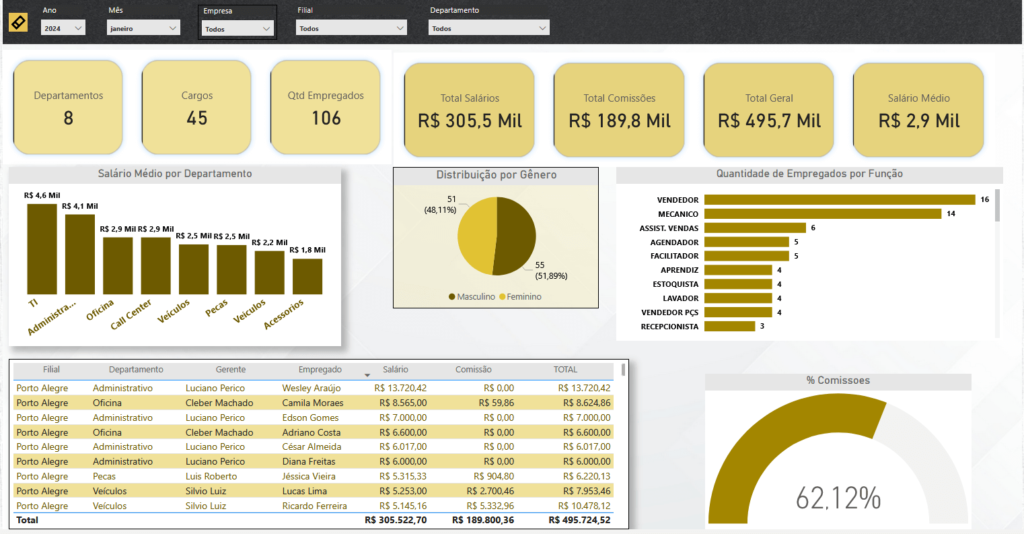Screen dimensions: 1024x534
Task: Click the R$ 495.724,52 grand total
Action: [x=579, y=520]
